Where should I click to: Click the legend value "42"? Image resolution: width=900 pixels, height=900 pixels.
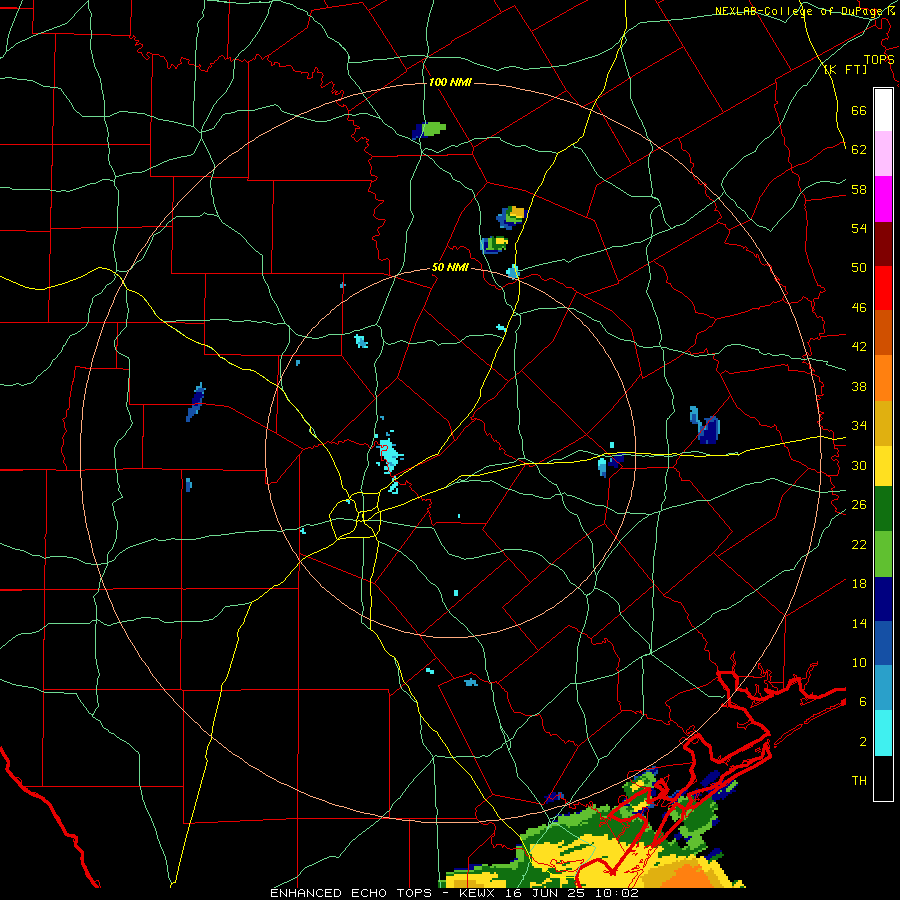click(859, 346)
